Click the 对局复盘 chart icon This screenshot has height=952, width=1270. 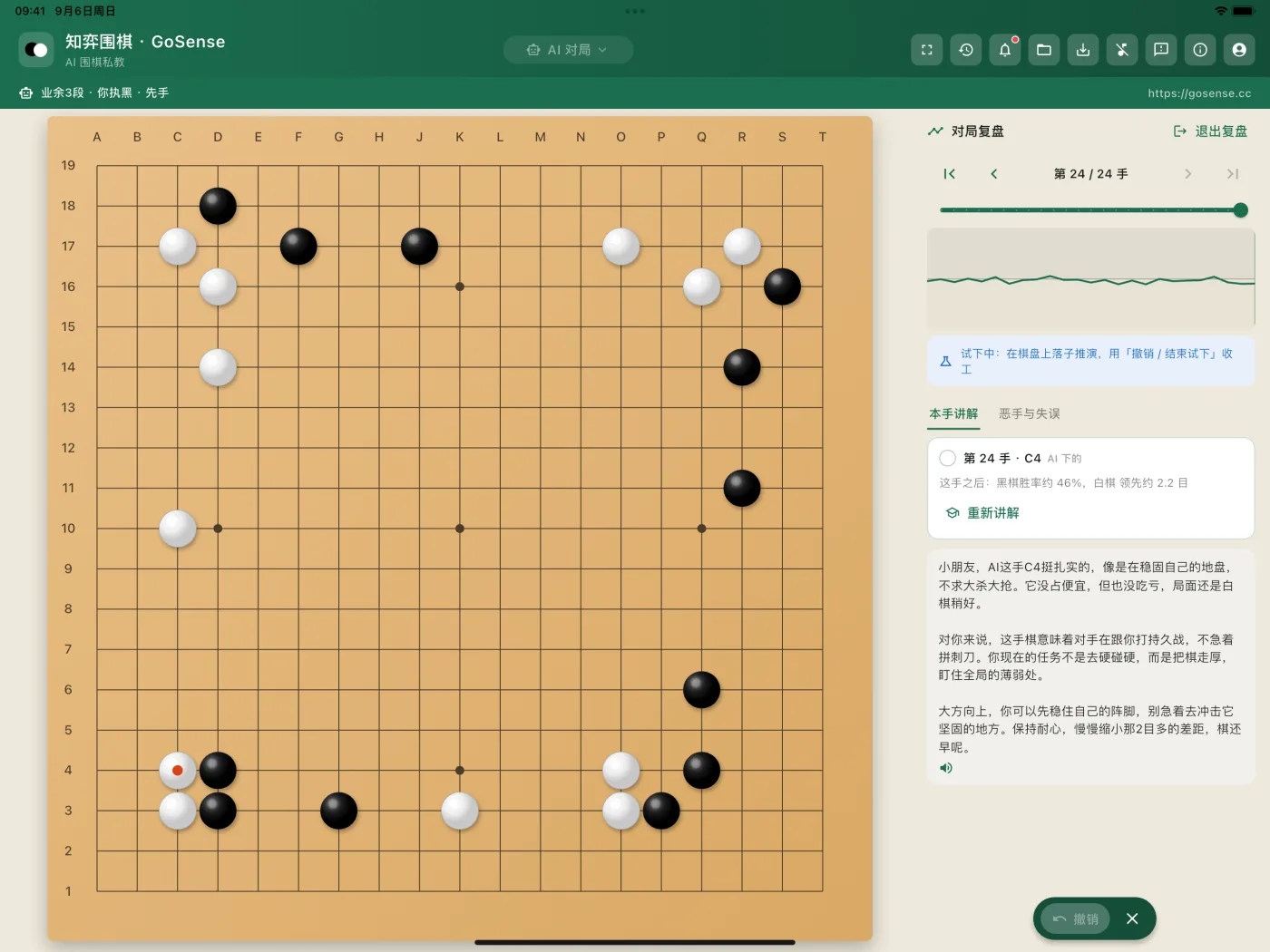click(x=935, y=131)
